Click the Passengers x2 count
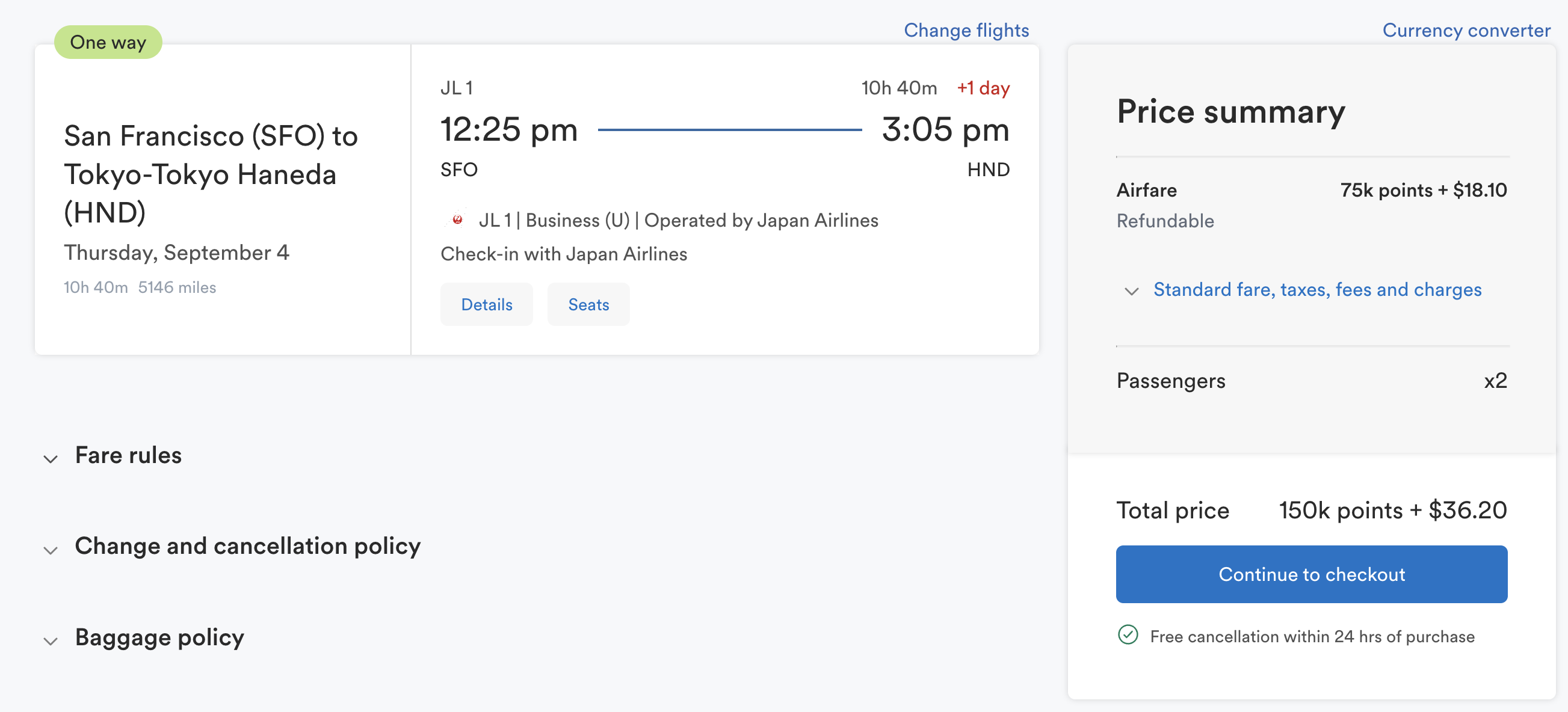The height and width of the screenshot is (712, 1568). pos(1495,381)
